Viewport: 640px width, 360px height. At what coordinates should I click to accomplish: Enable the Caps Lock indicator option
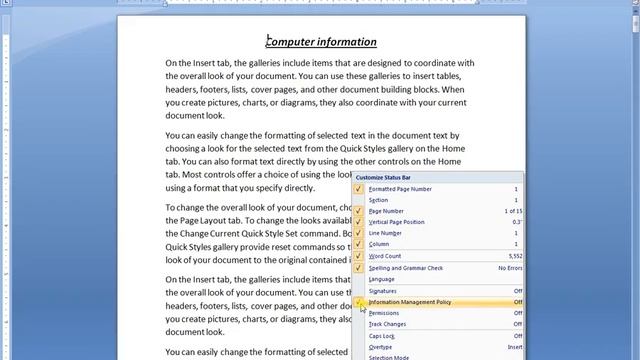[438, 336]
